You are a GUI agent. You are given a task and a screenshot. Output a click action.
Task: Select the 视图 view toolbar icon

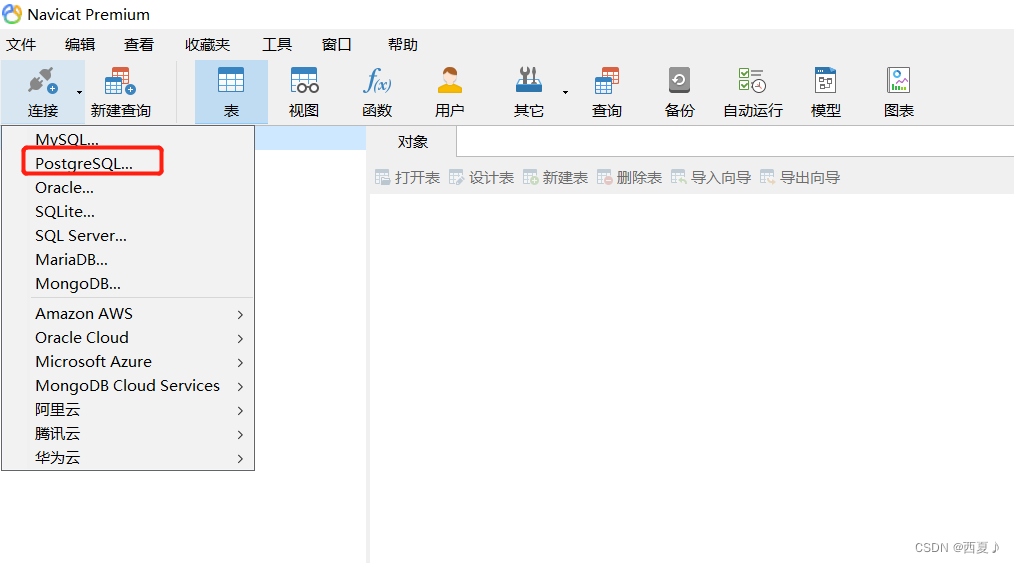tap(304, 81)
